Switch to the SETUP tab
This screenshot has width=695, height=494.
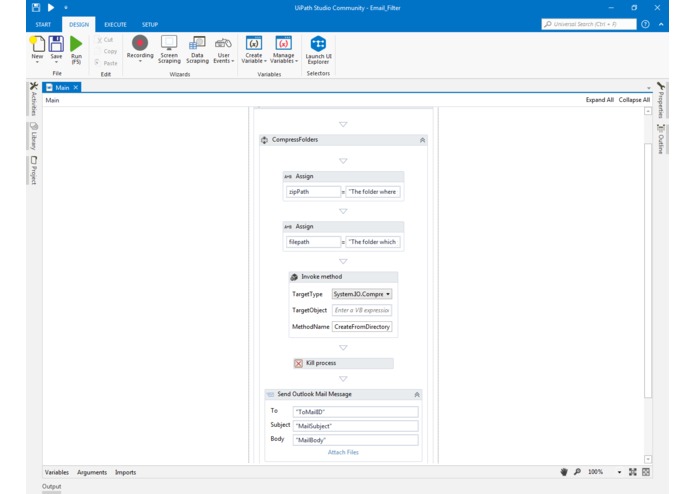coord(150,24)
